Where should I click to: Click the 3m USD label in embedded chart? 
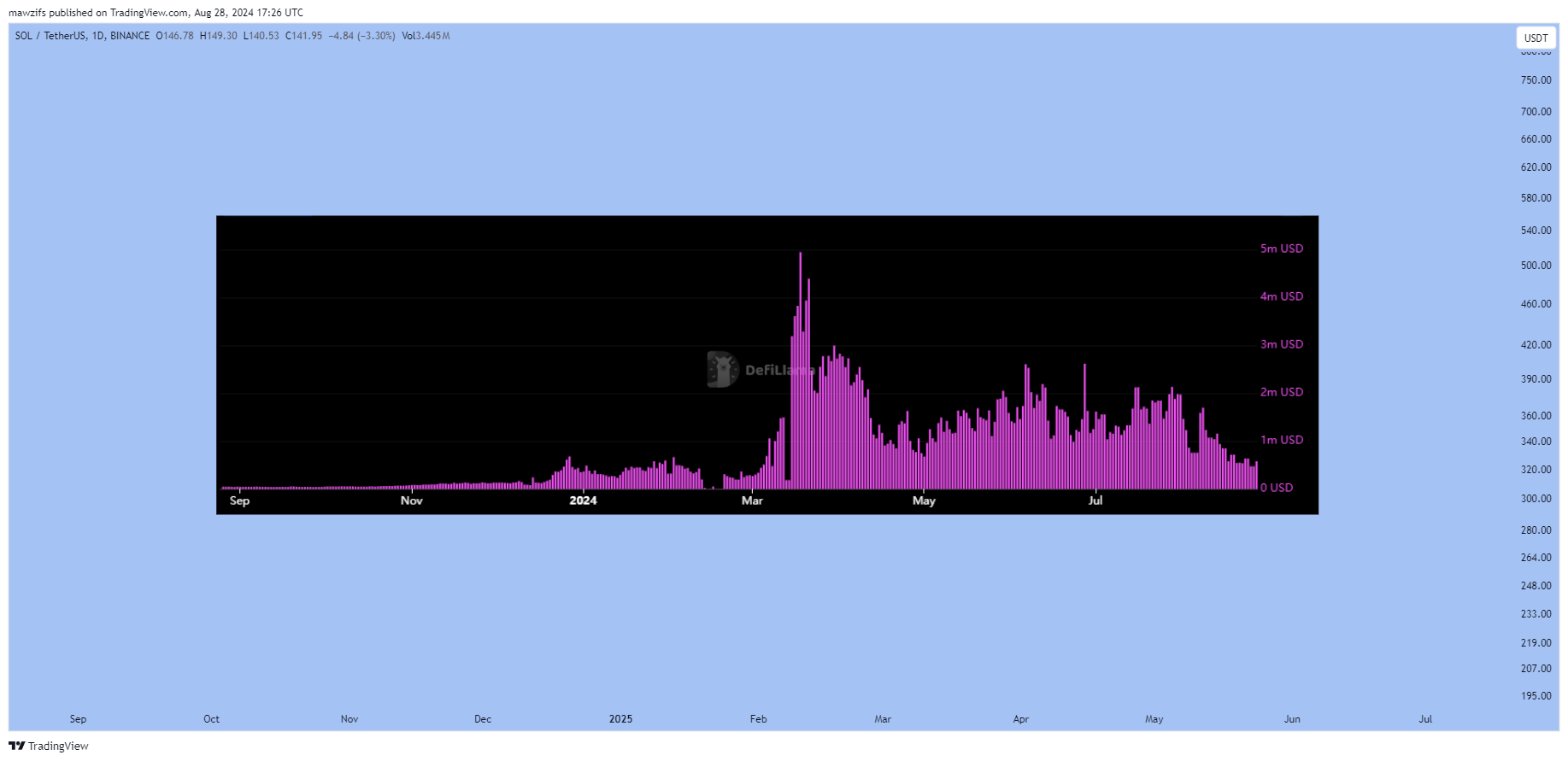point(1282,344)
